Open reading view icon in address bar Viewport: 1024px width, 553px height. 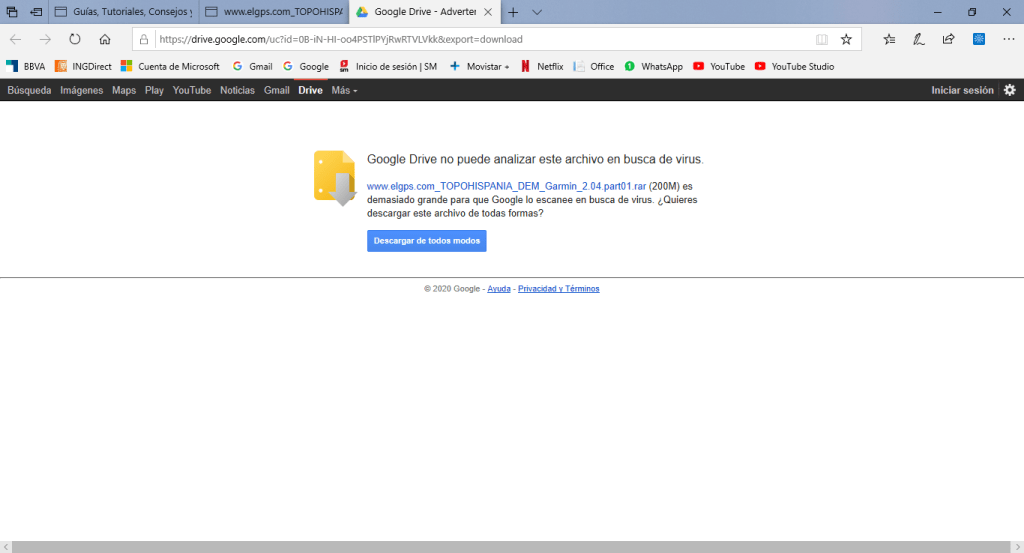[x=822, y=39]
